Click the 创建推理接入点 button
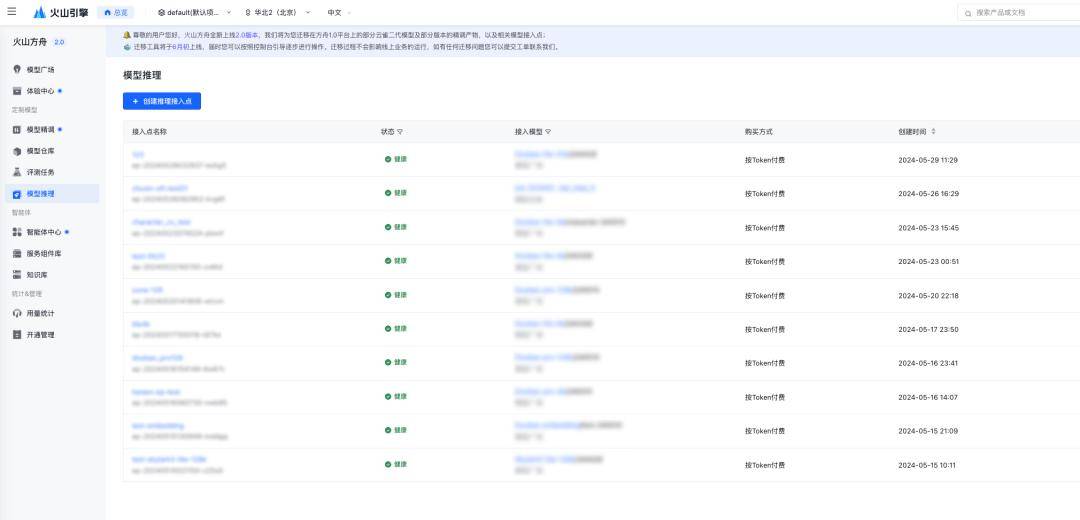This screenshot has height=520, width=1080. click(162, 101)
